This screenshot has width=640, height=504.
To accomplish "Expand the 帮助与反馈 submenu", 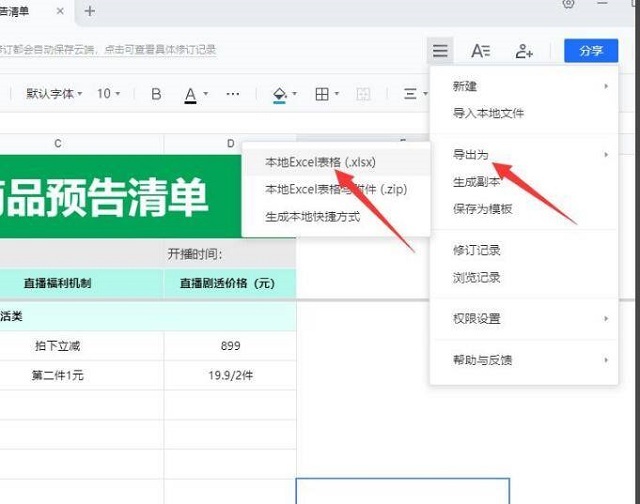I will tap(524, 360).
